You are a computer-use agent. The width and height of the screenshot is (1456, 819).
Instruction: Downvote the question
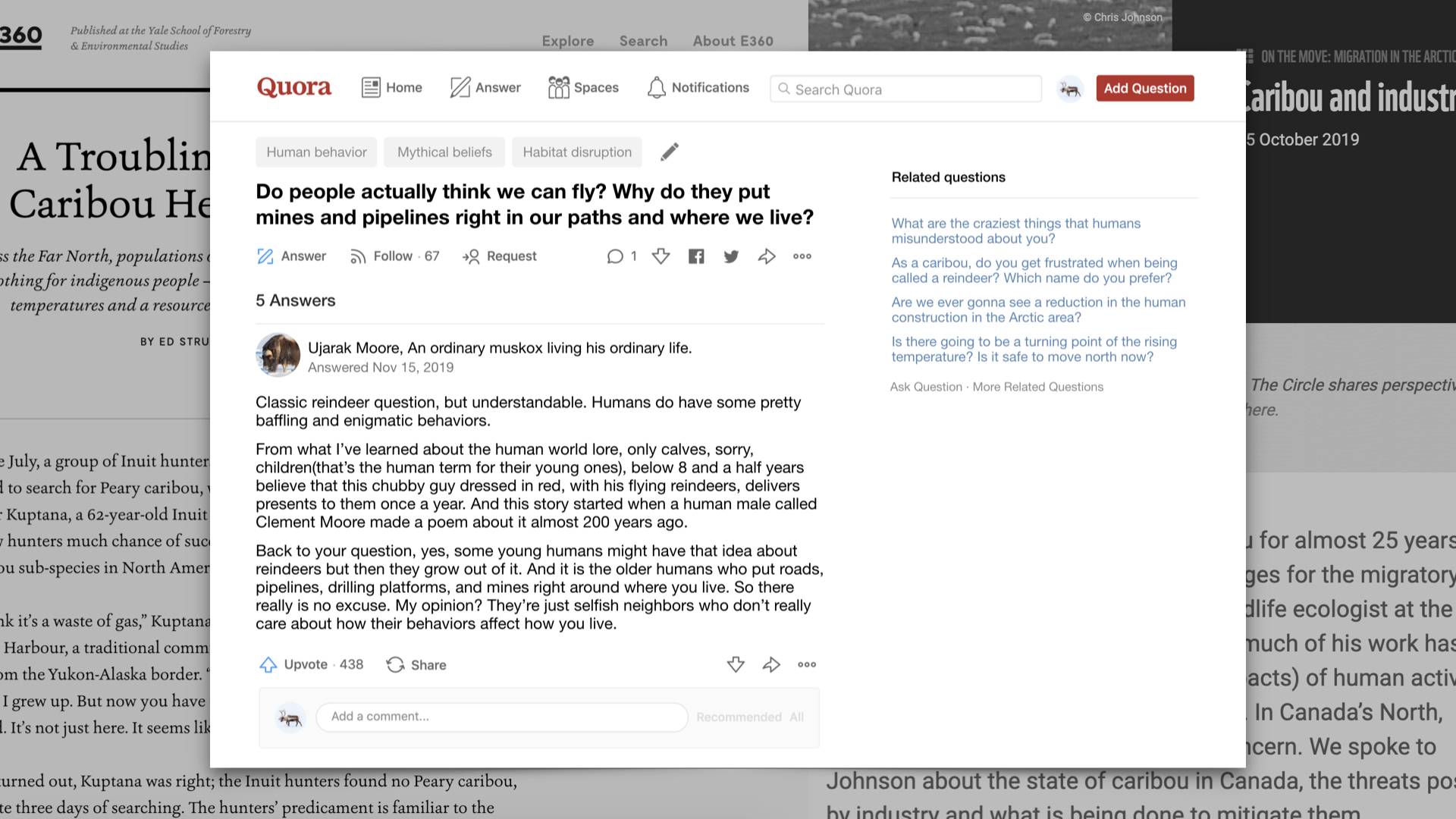661,256
